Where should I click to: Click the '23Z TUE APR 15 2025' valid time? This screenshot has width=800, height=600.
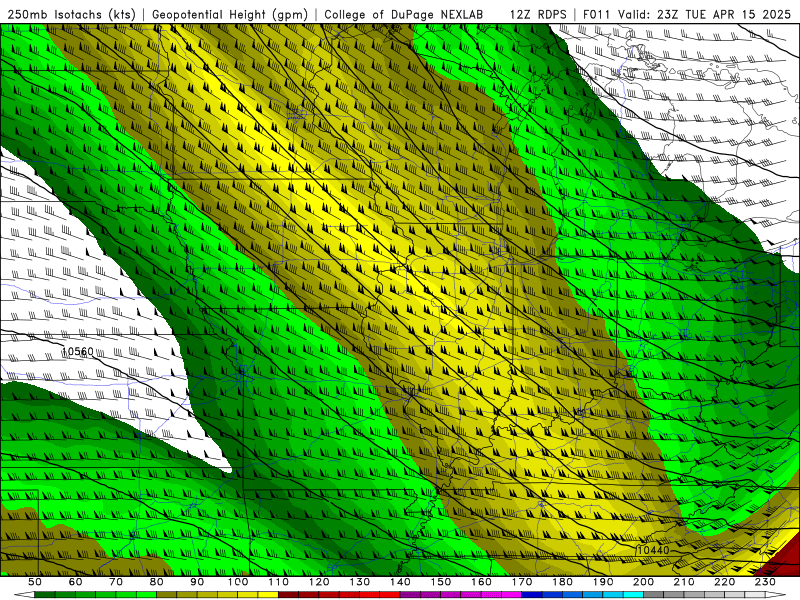[724, 14]
